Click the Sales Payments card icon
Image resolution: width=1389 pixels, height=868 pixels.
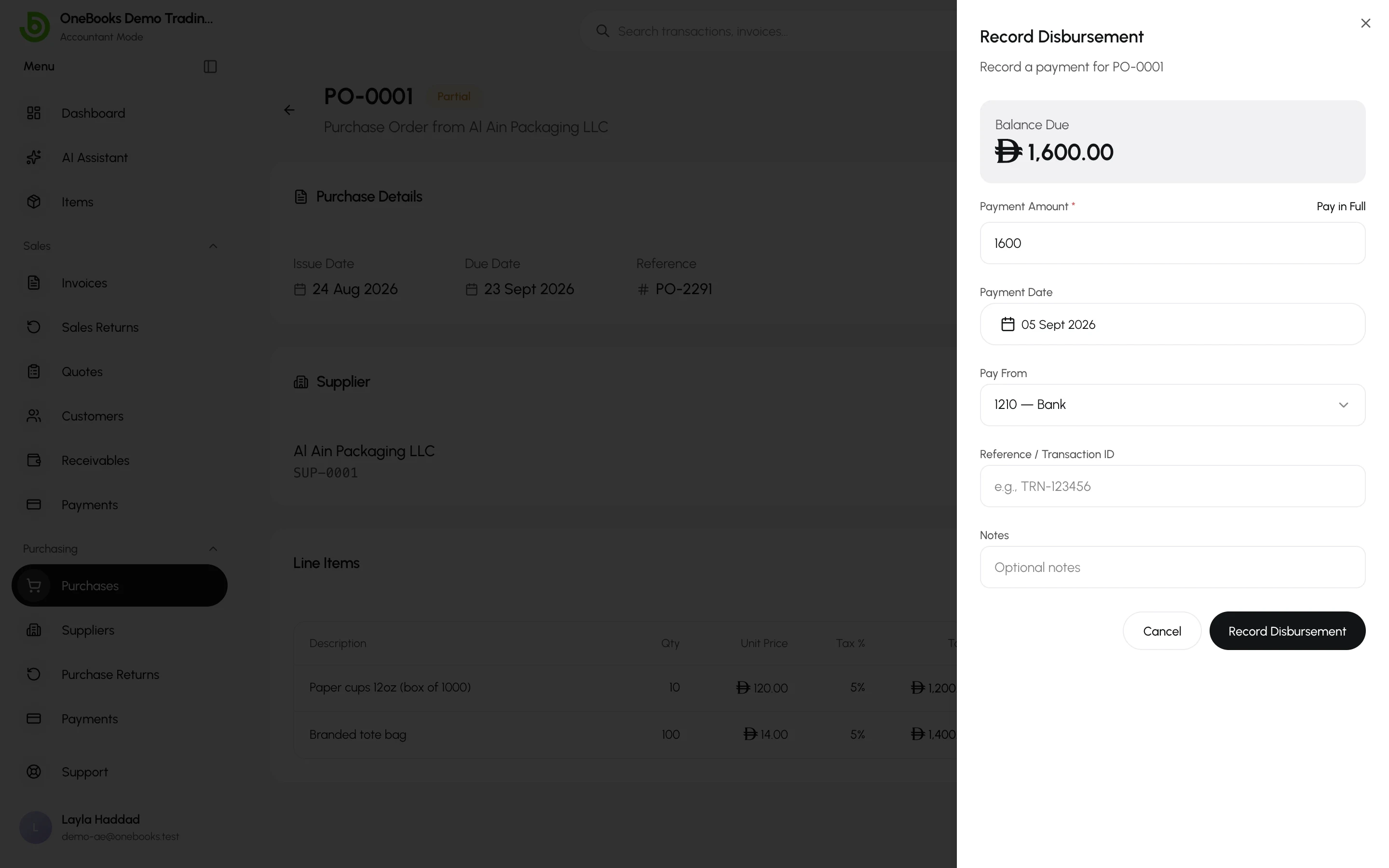[34, 504]
